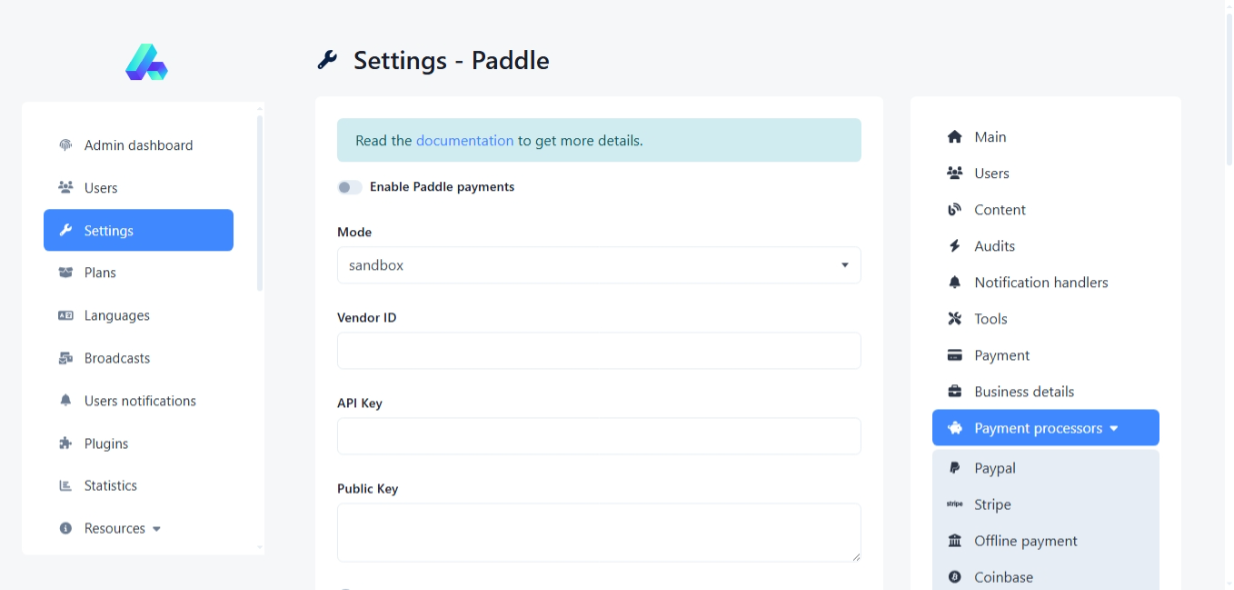Collapse the Payment processors submenu

click(x=1045, y=428)
